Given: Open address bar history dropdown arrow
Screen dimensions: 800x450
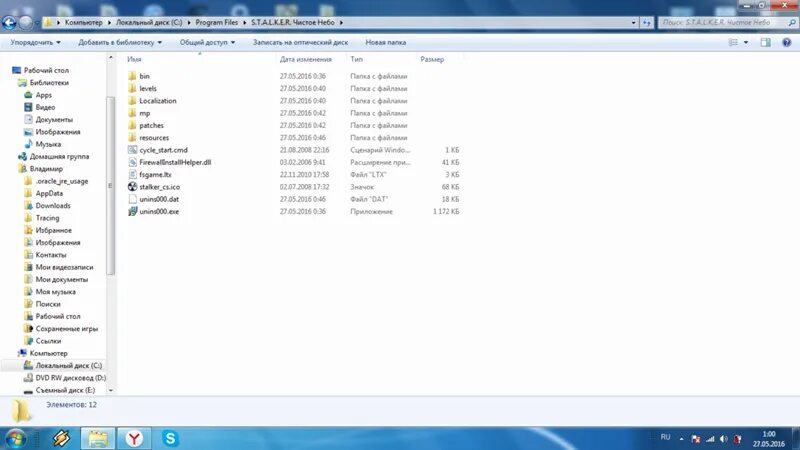Looking at the screenshot, I should point(634,22).
